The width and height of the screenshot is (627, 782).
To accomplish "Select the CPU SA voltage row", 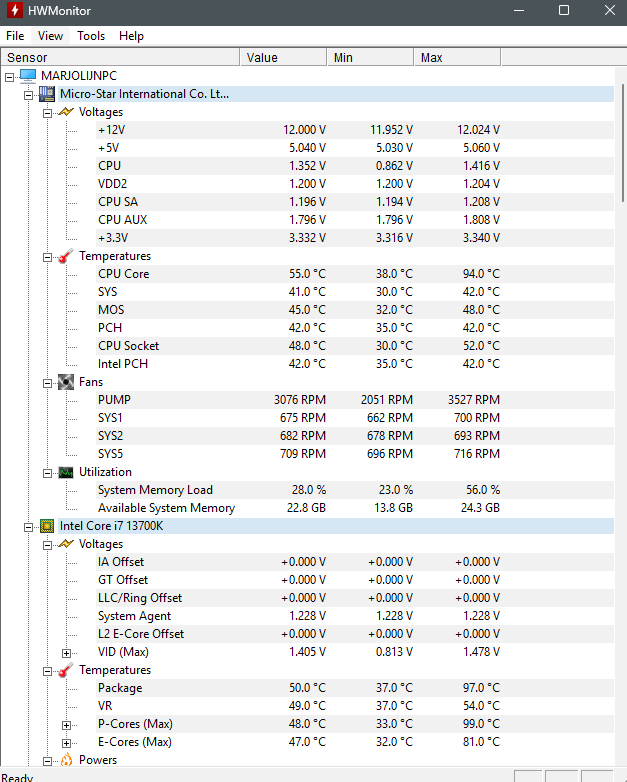I will [355, 201].
